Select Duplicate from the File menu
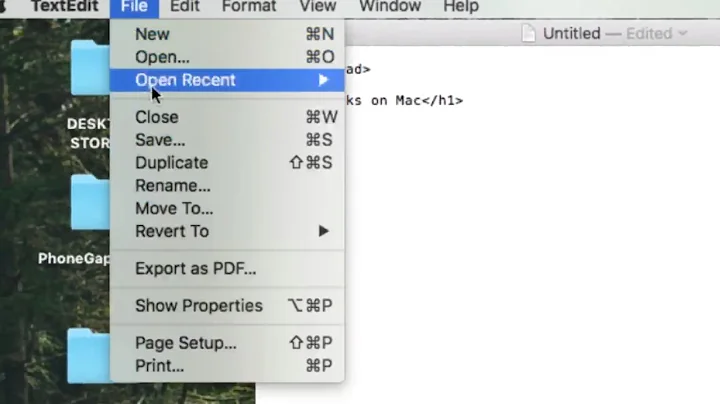Image resolution: width=720 pixels, height=404 pixels. tap(171, 163)
